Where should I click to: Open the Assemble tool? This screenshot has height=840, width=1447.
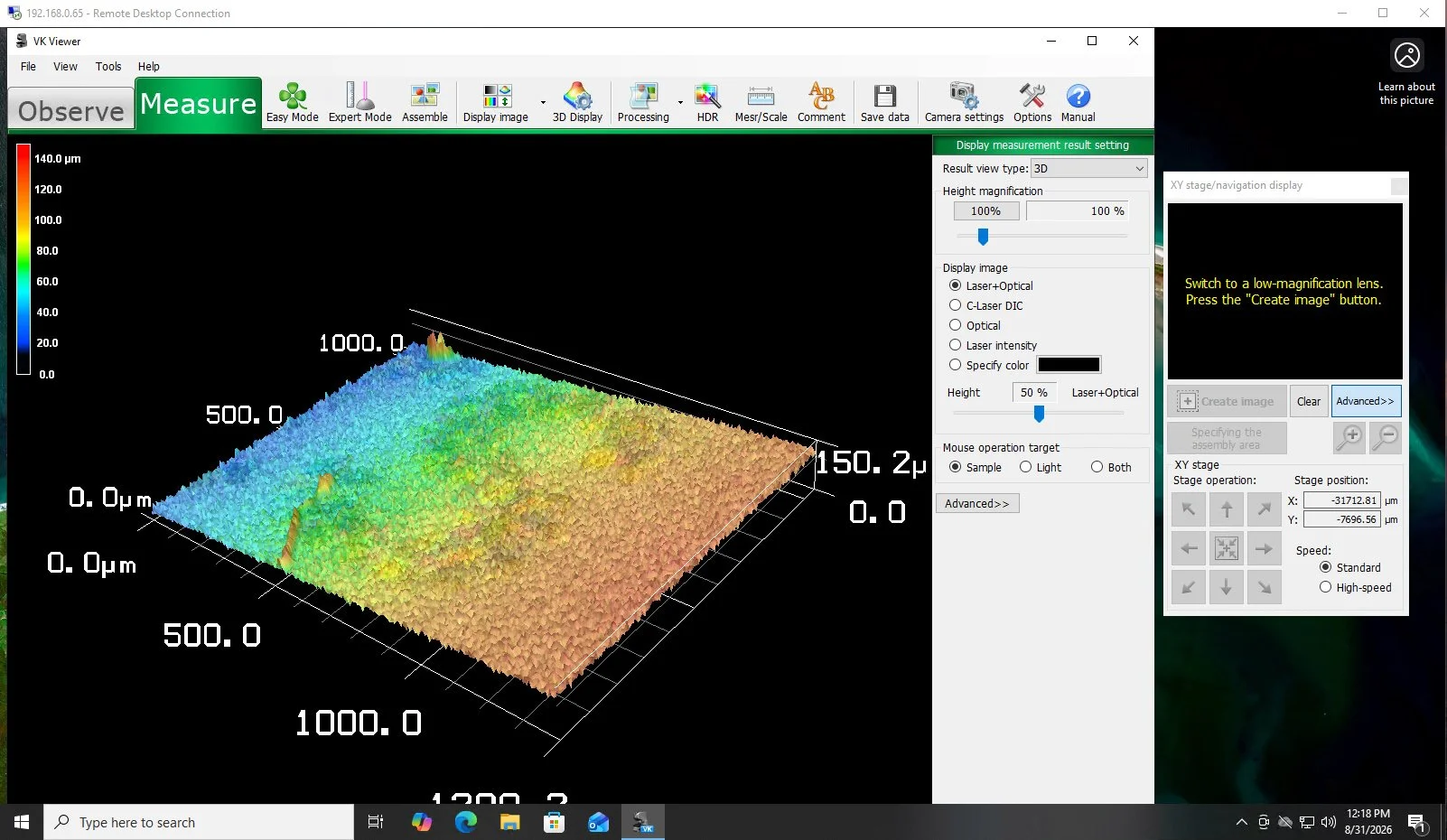coord(425,103)
